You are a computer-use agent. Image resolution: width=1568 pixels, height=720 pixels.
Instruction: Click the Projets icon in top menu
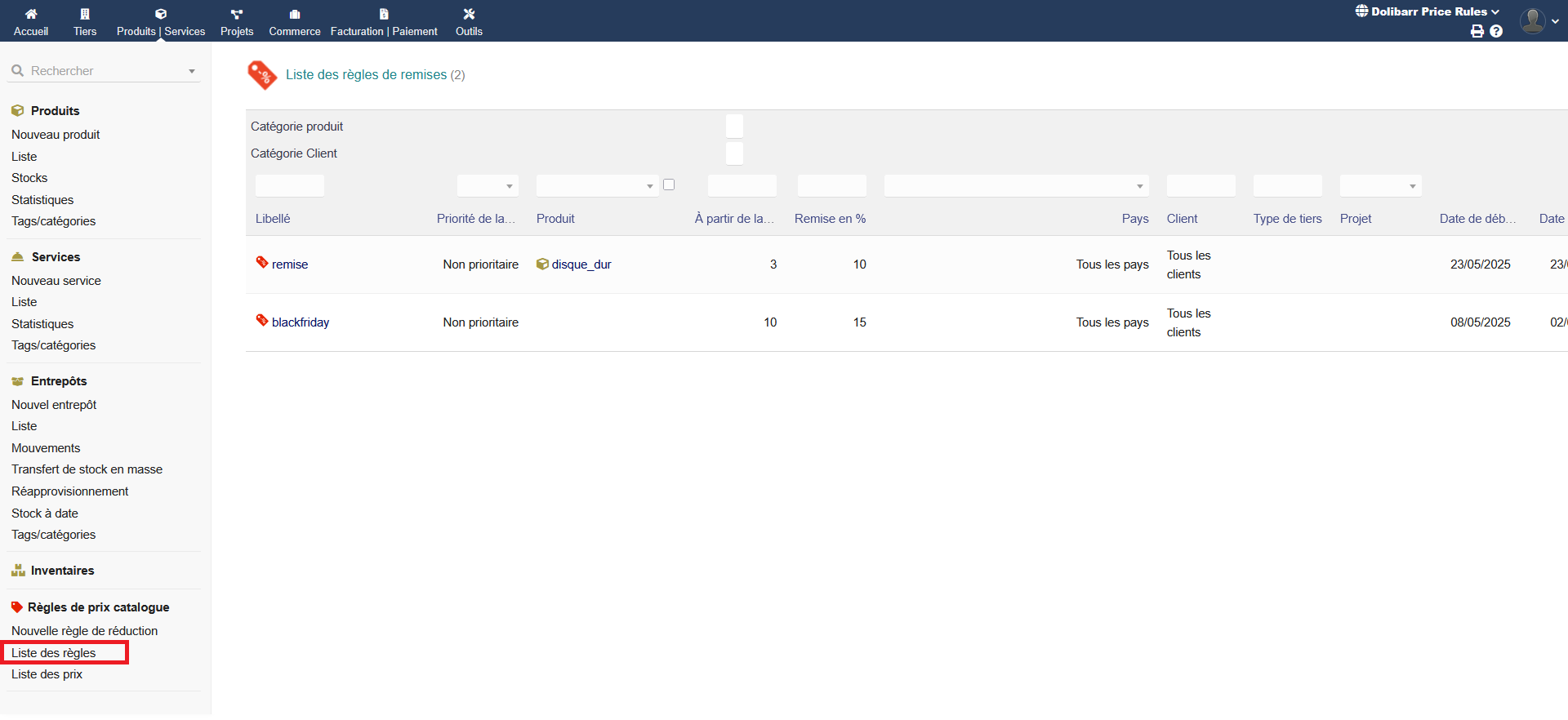pyautogui.click(x=237, y=14)
